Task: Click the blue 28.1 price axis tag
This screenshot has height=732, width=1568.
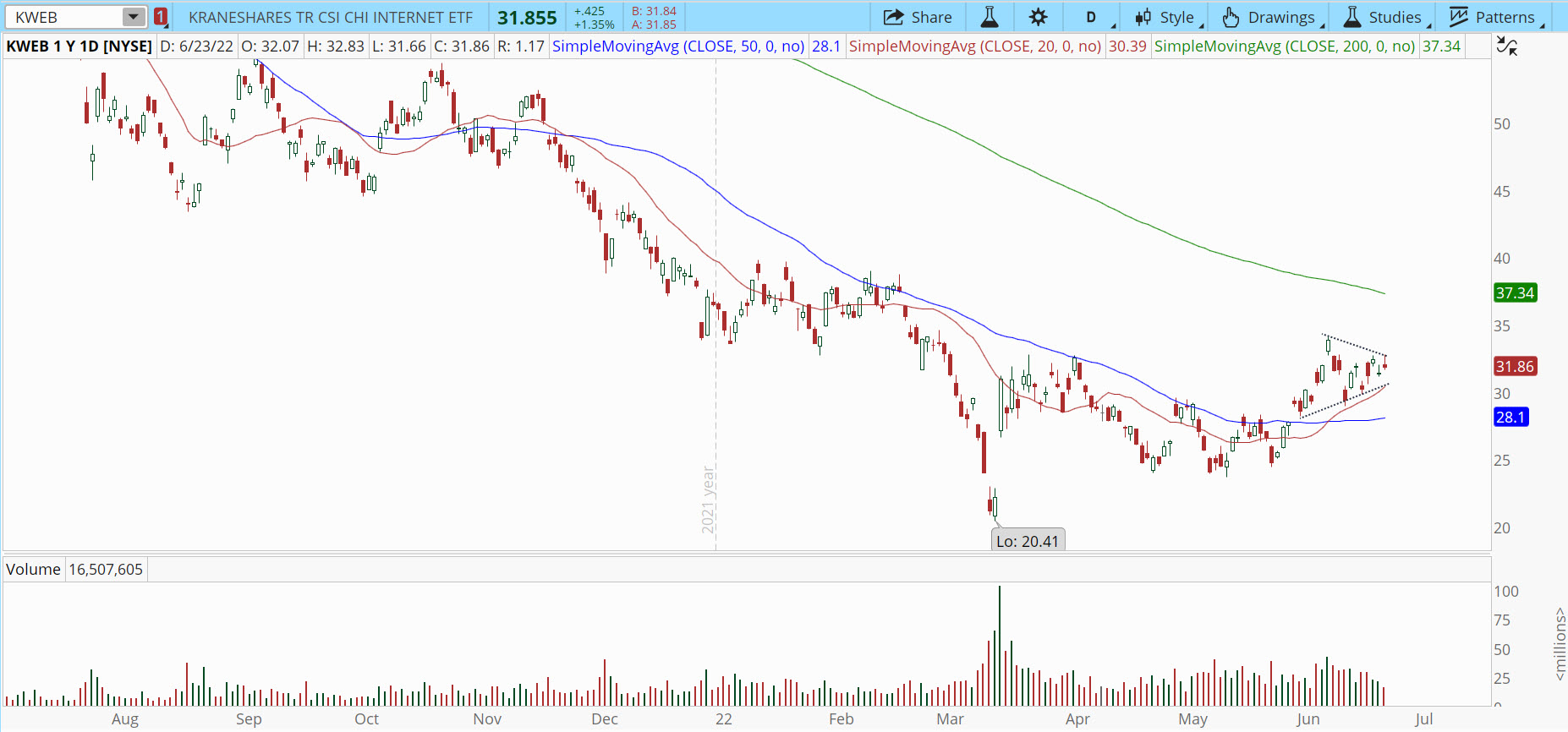Action: tap(1510, 418)
